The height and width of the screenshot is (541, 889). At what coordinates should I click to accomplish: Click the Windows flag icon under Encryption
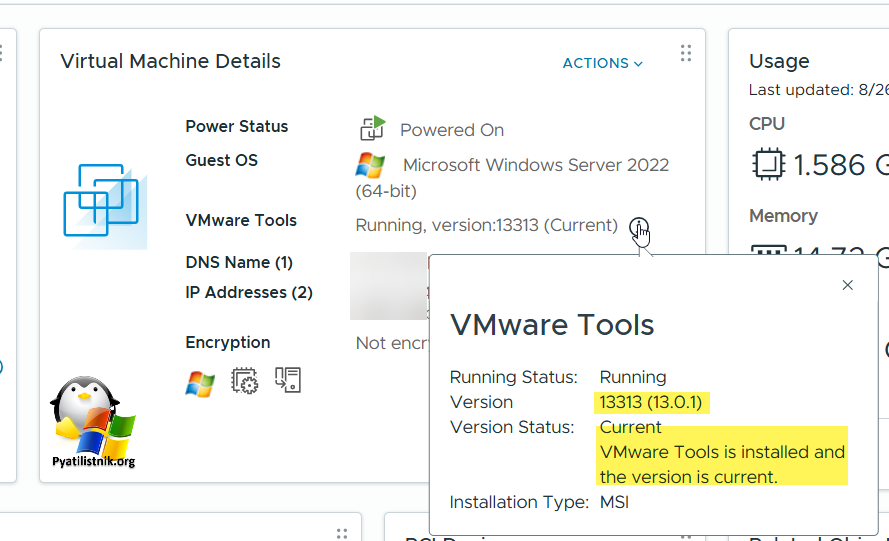coord(200,384)
